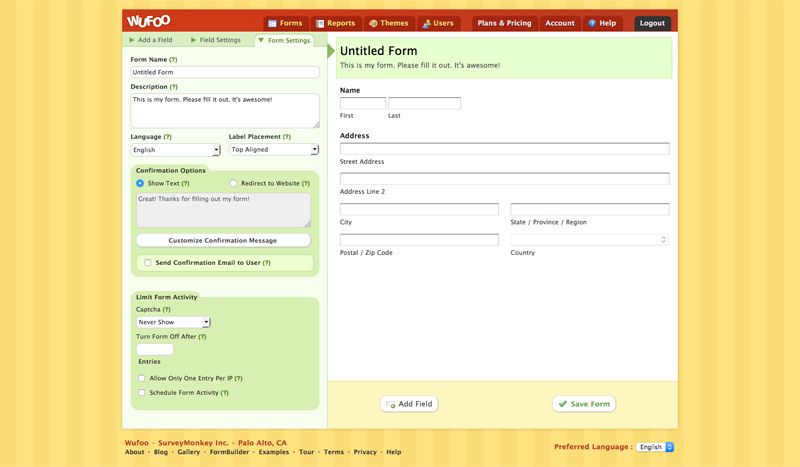Click the Wufoo logo
800x467 pixels.
[148, 21]
